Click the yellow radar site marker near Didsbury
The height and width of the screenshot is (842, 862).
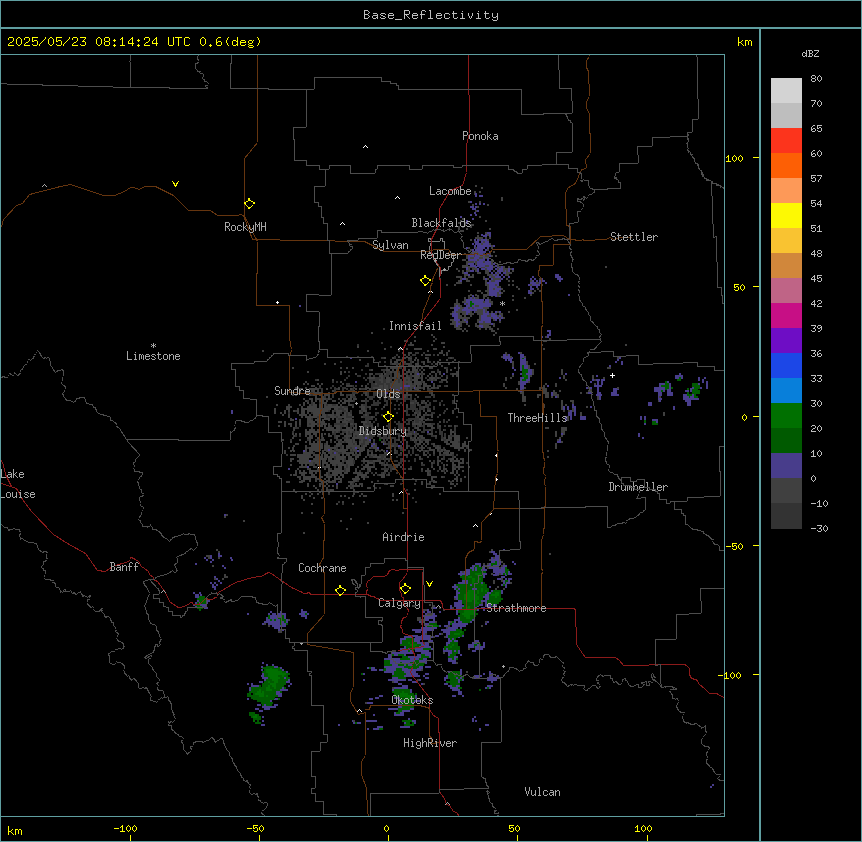(x=389, y=417)
